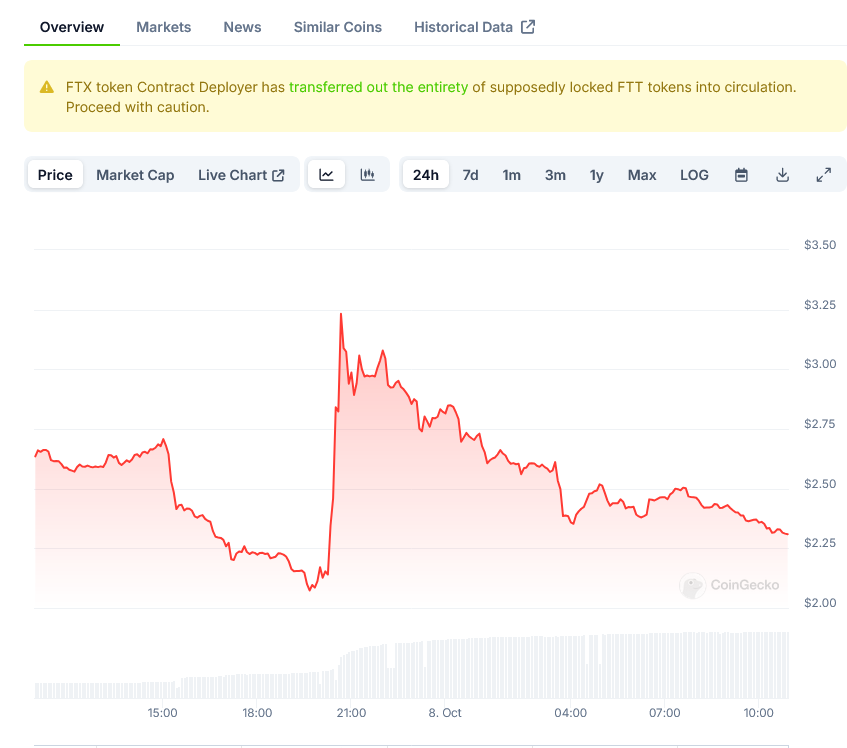The height and width of the screenshot is (748, 847).
Task: Set chart range to 1m
Action: [x=511, y=175]
